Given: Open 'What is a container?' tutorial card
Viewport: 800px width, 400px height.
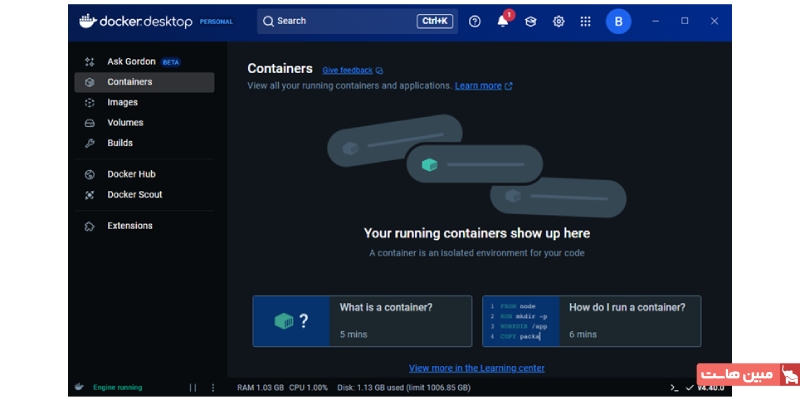Looking at the screenshot, I should pos(362,320).
